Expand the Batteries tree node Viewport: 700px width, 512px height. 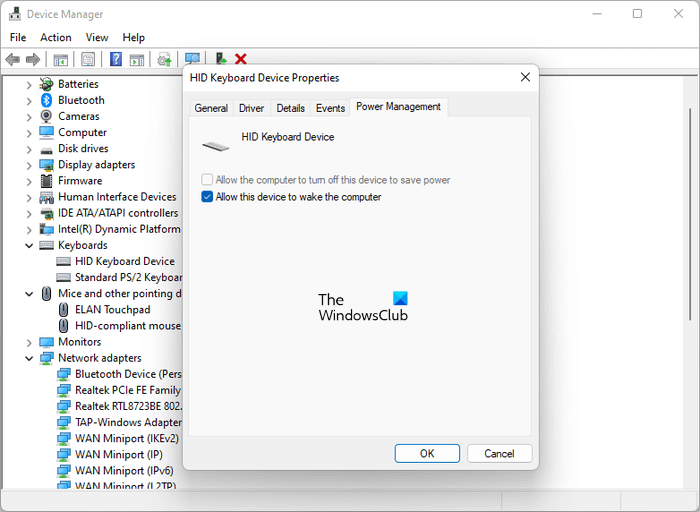[29, 84]
